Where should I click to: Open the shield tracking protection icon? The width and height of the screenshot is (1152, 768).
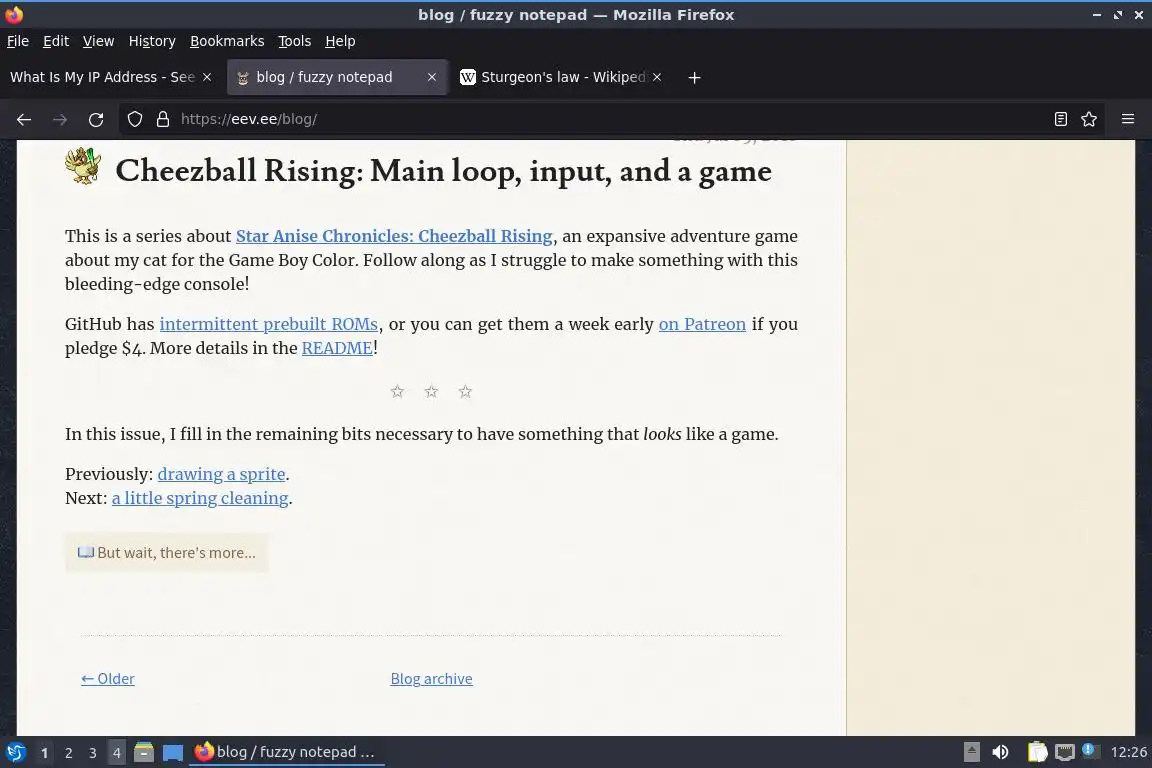(x=134, y=119)
